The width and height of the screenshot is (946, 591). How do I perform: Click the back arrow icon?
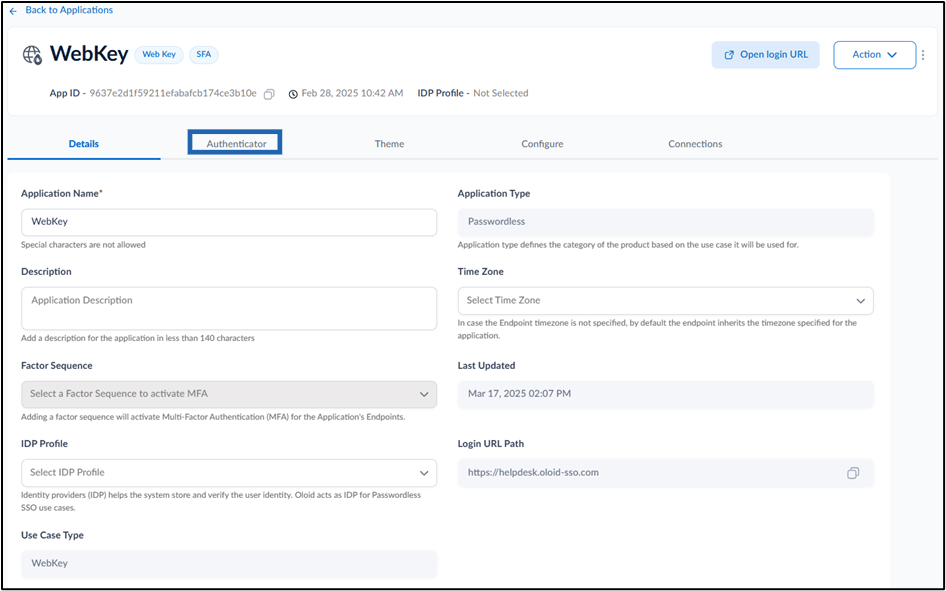point(13,11)
